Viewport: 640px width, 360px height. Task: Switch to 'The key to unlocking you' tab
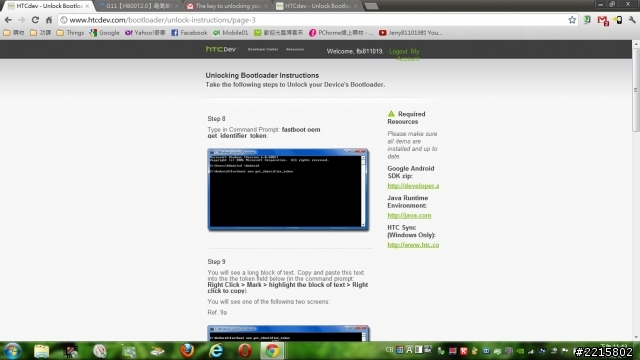227,6
